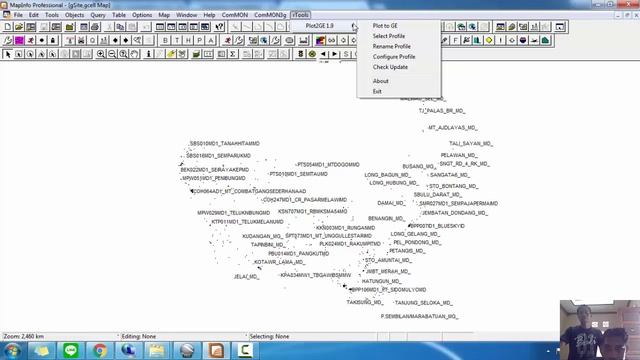Click the SBS010MD1_TANAHHITAMMD map label
The height and width of the screenshot is (360, 640).
click(224, 144)
